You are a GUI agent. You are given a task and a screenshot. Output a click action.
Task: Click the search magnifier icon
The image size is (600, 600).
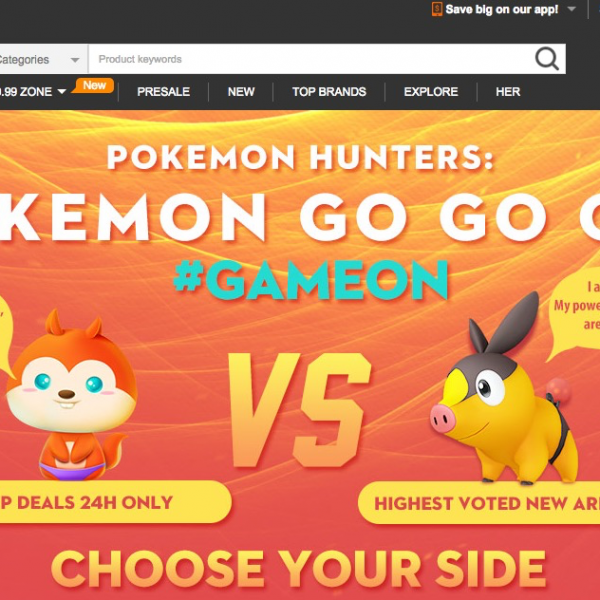(x=547, y=59)
